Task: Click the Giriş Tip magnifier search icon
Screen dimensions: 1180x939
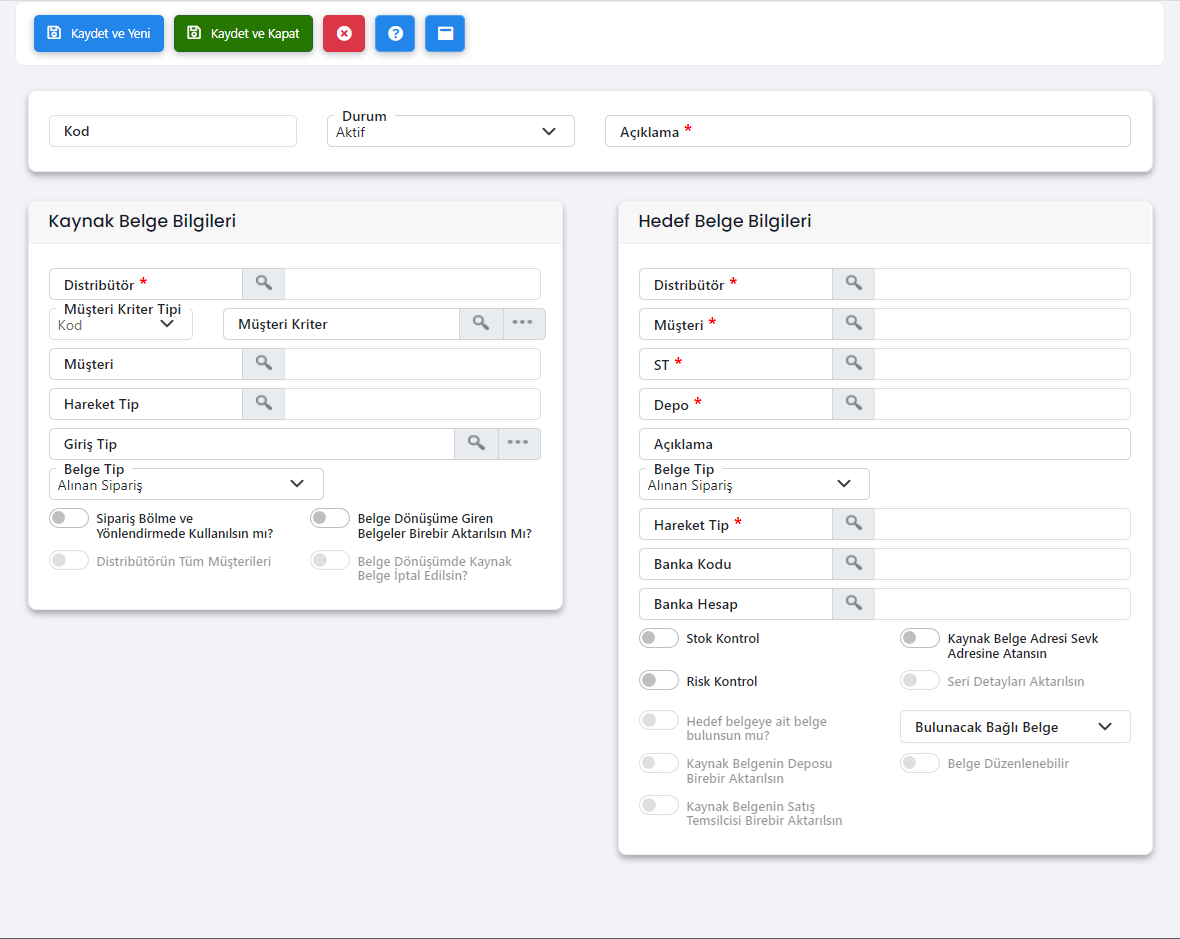Action: coord(477,444)
